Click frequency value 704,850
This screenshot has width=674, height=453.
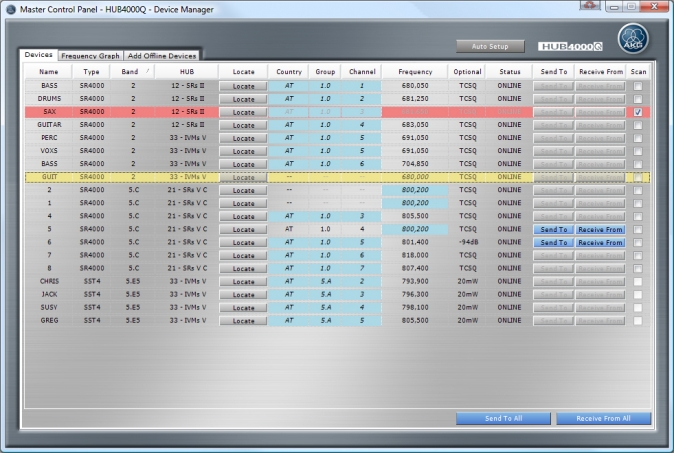tap(415, 164)
